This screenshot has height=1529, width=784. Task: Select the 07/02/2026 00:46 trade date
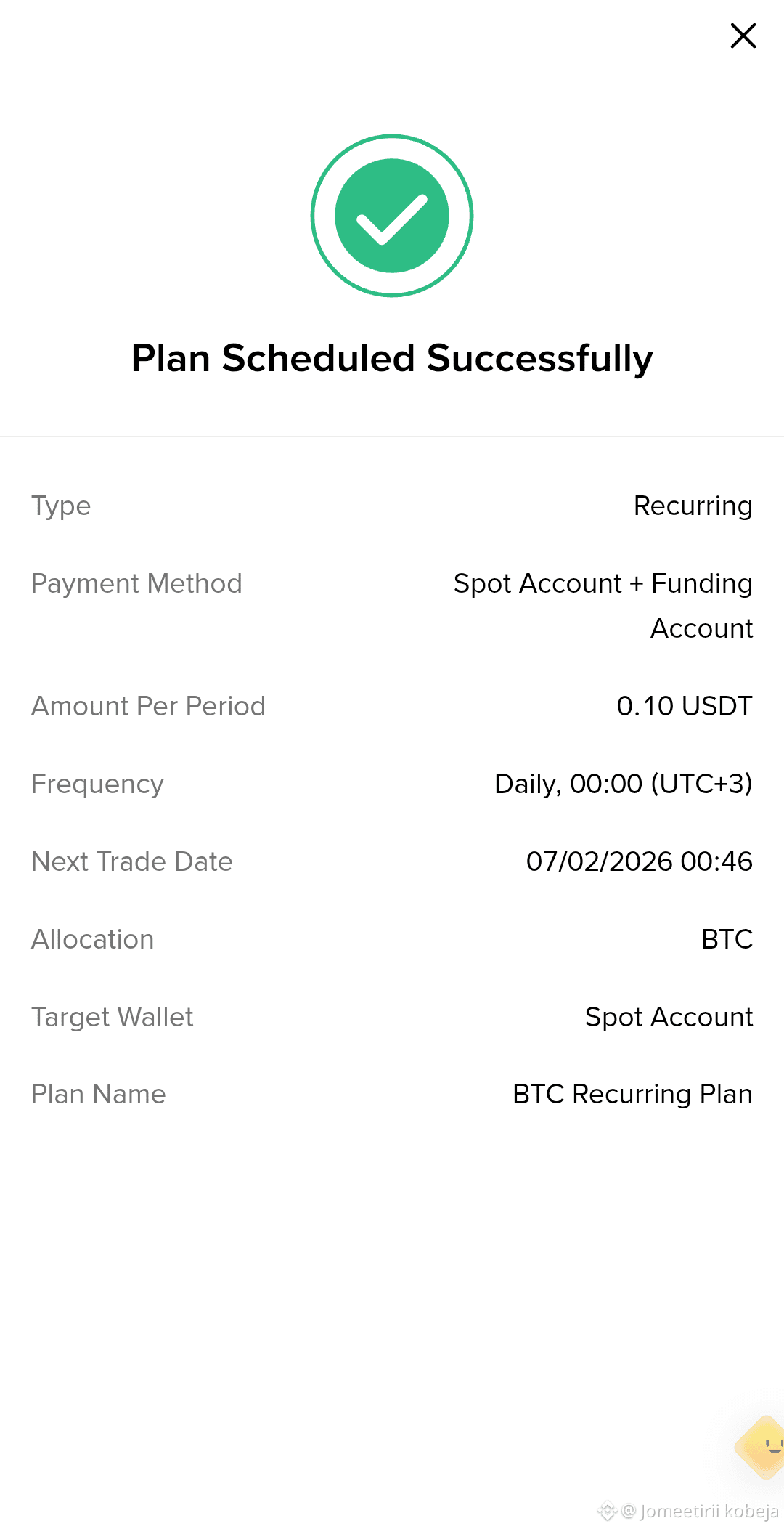point(639,861)
